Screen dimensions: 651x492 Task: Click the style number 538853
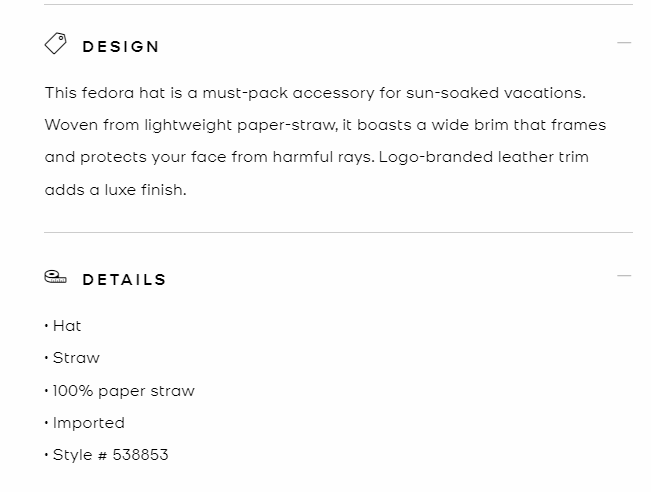[140, 455]
